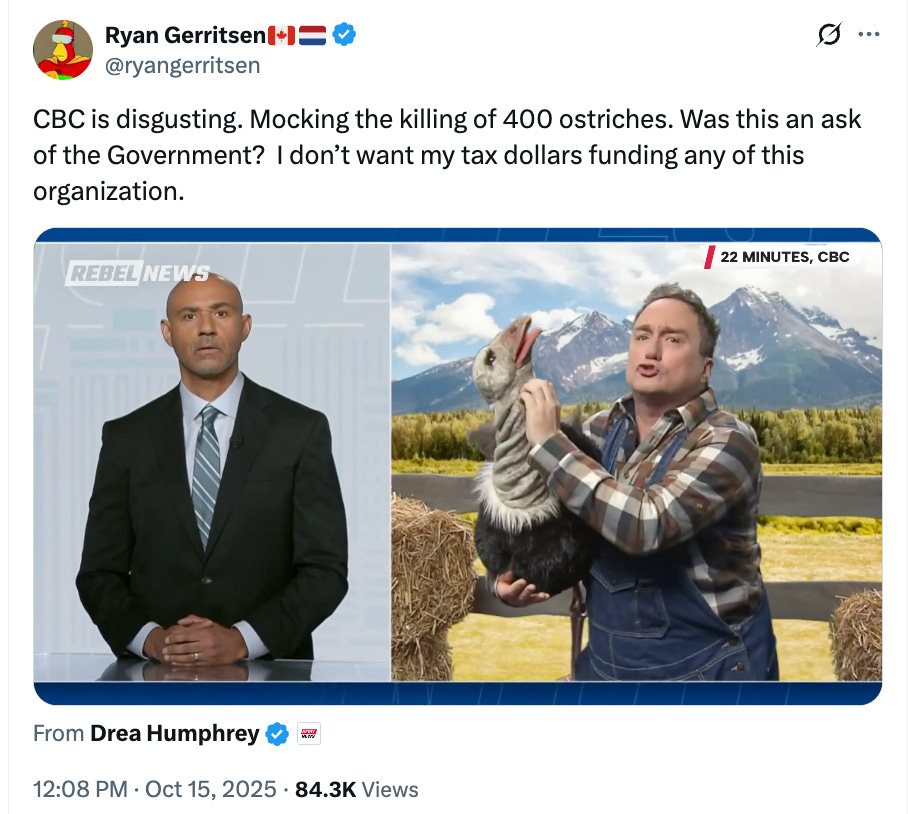
Task: Open the Ryan Gerritsen display name link
Action: 185,35
